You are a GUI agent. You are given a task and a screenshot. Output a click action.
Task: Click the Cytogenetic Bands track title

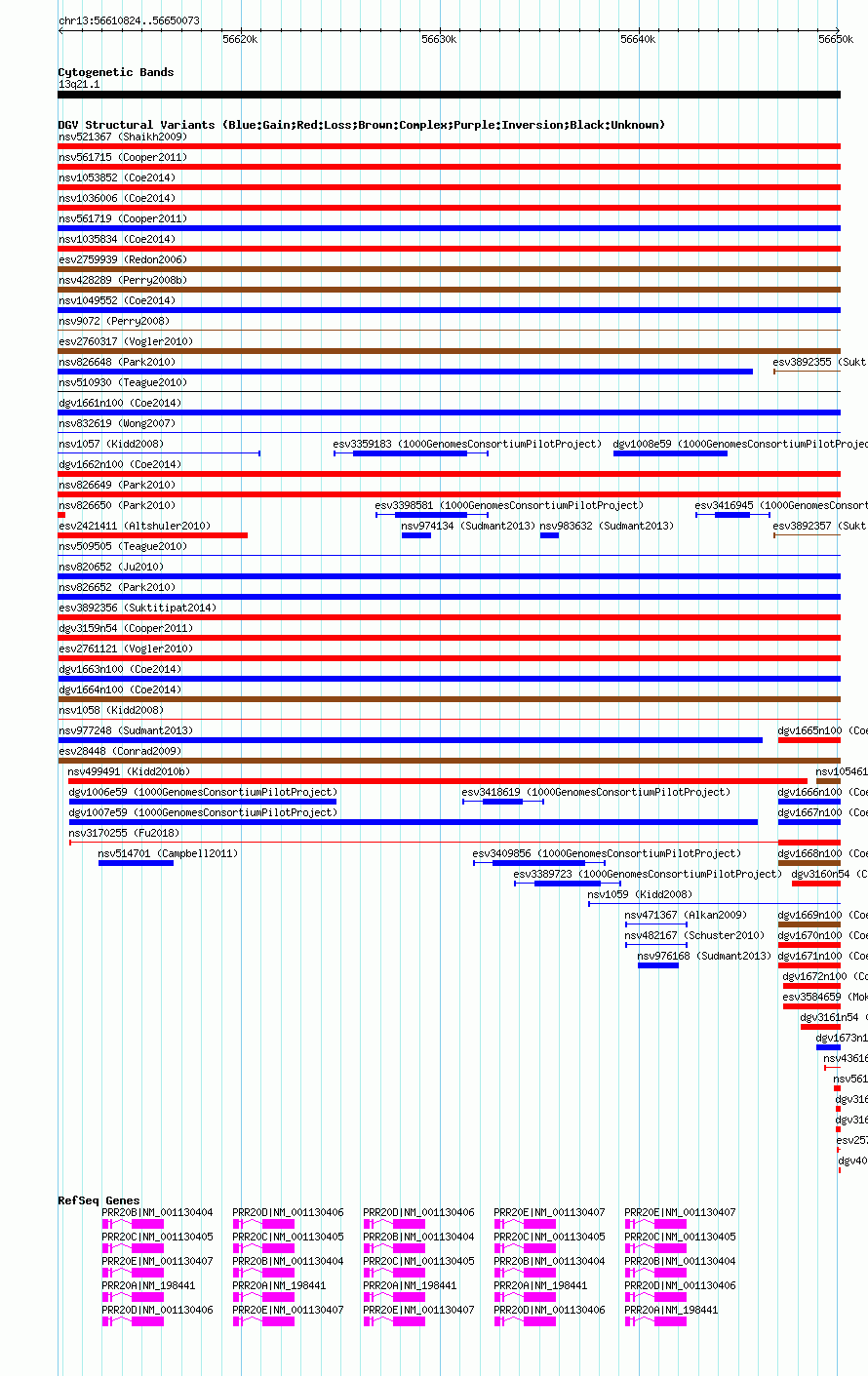(116, 72)
